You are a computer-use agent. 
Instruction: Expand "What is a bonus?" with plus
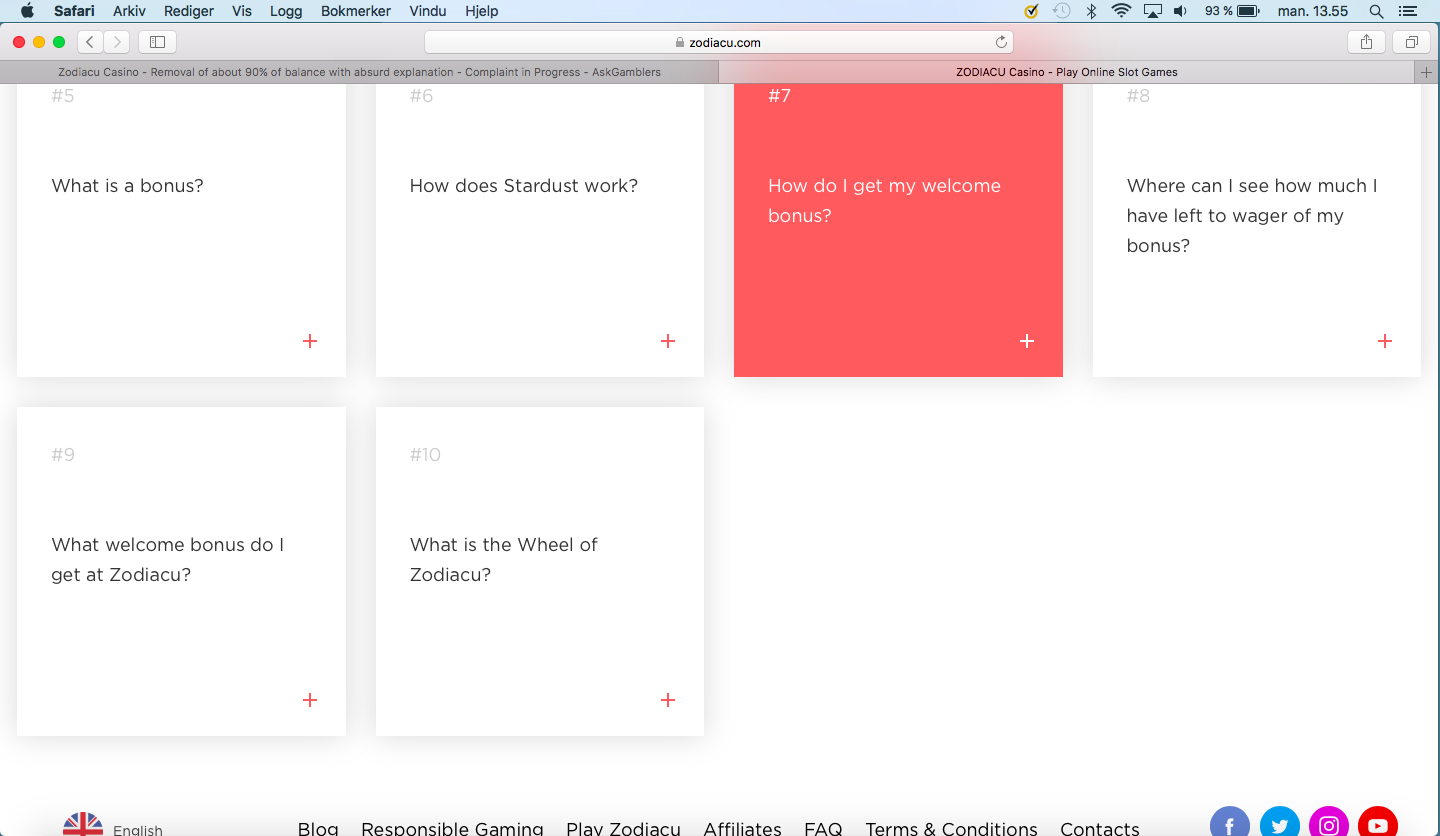(x=310, y=341)
